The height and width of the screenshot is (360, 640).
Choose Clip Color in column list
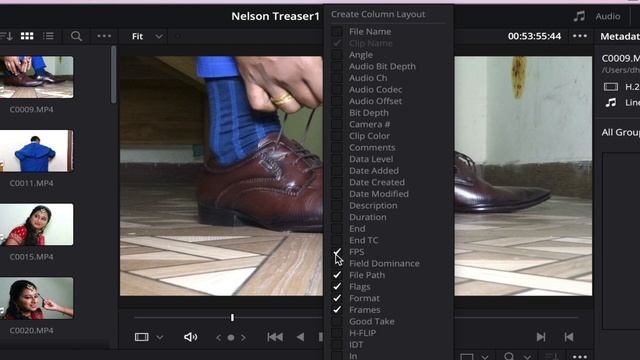click(x=369, y=136)
